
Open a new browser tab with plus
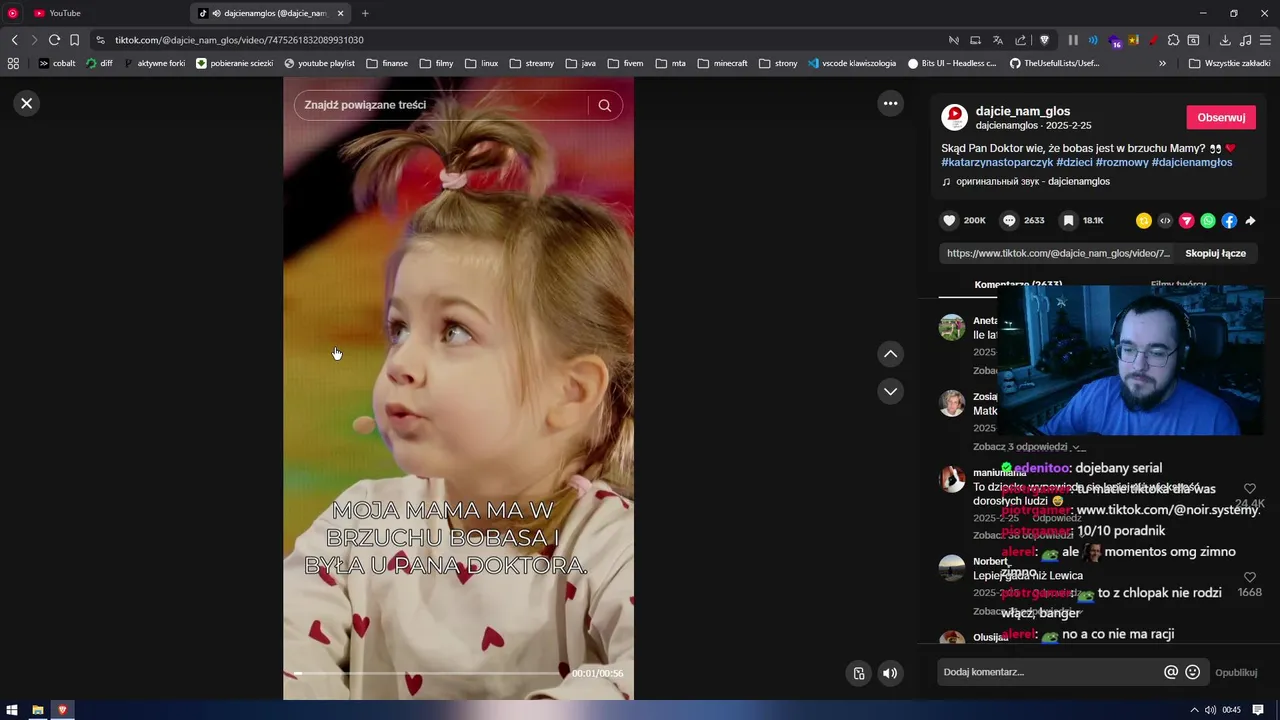365,13
